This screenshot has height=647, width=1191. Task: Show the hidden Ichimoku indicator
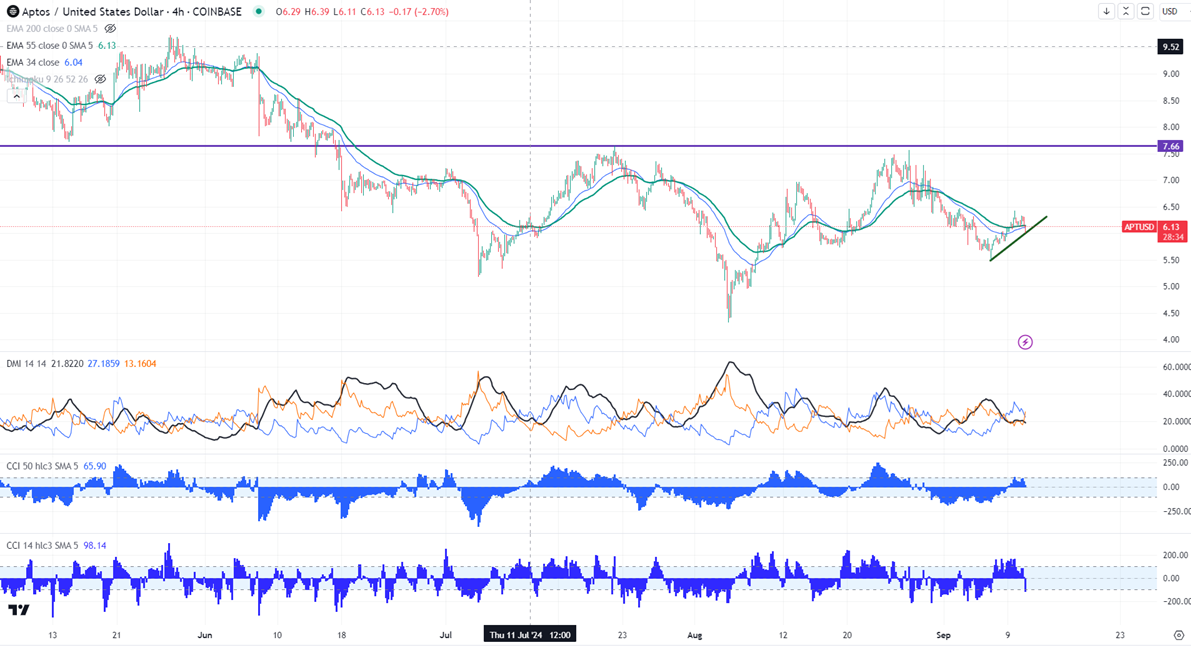tap(100, 79)
